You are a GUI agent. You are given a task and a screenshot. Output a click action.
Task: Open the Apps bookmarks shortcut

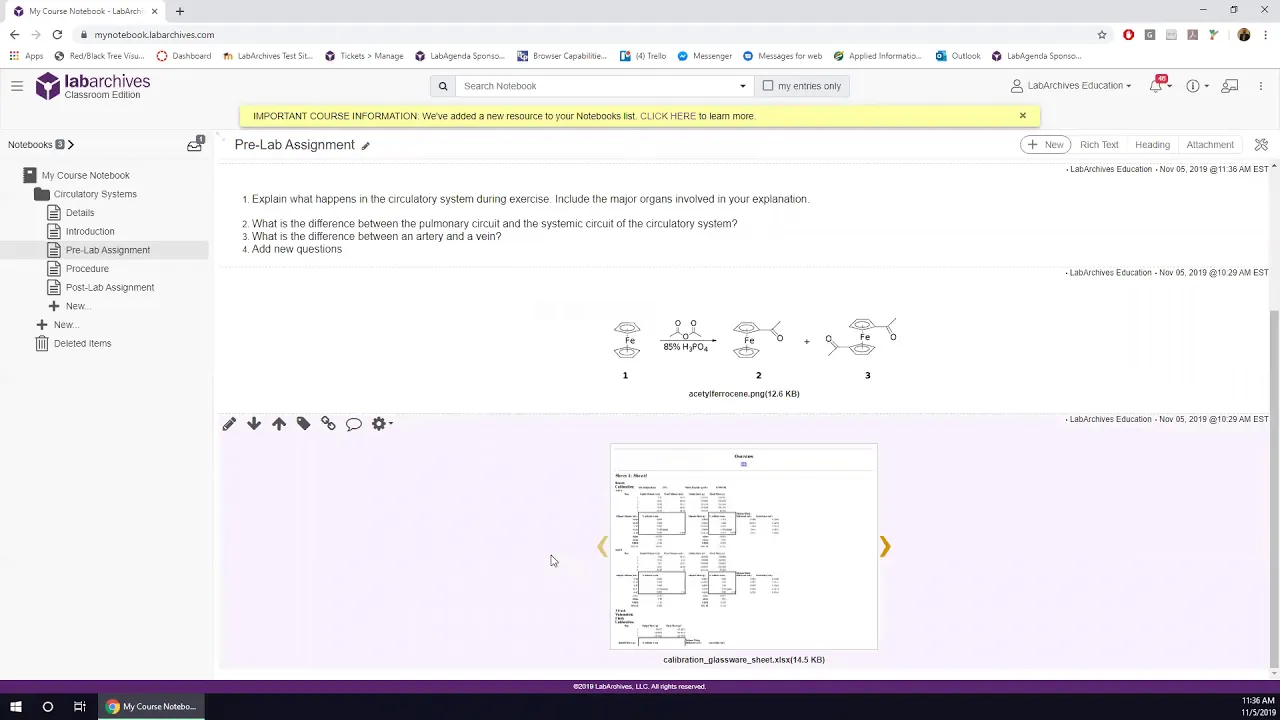27,56
